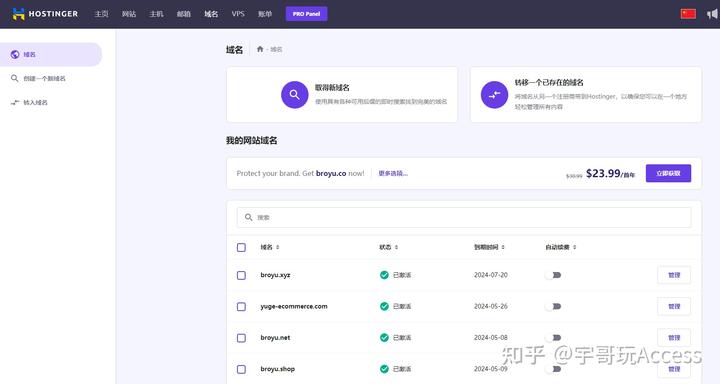Open the 网站 nav item
This screenshot has width=720, height=384.
(x=129, y=14)
